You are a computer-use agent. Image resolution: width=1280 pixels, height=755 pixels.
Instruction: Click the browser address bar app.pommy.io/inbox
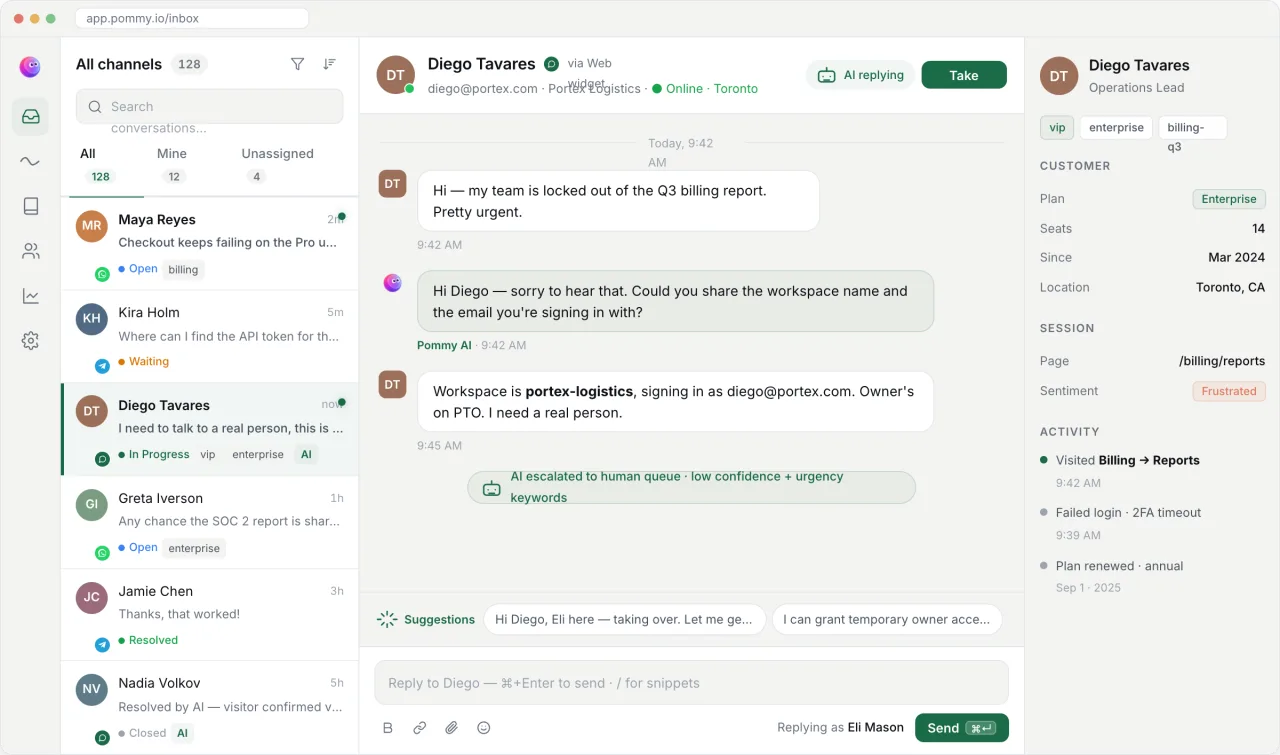(x=192, y=18)
